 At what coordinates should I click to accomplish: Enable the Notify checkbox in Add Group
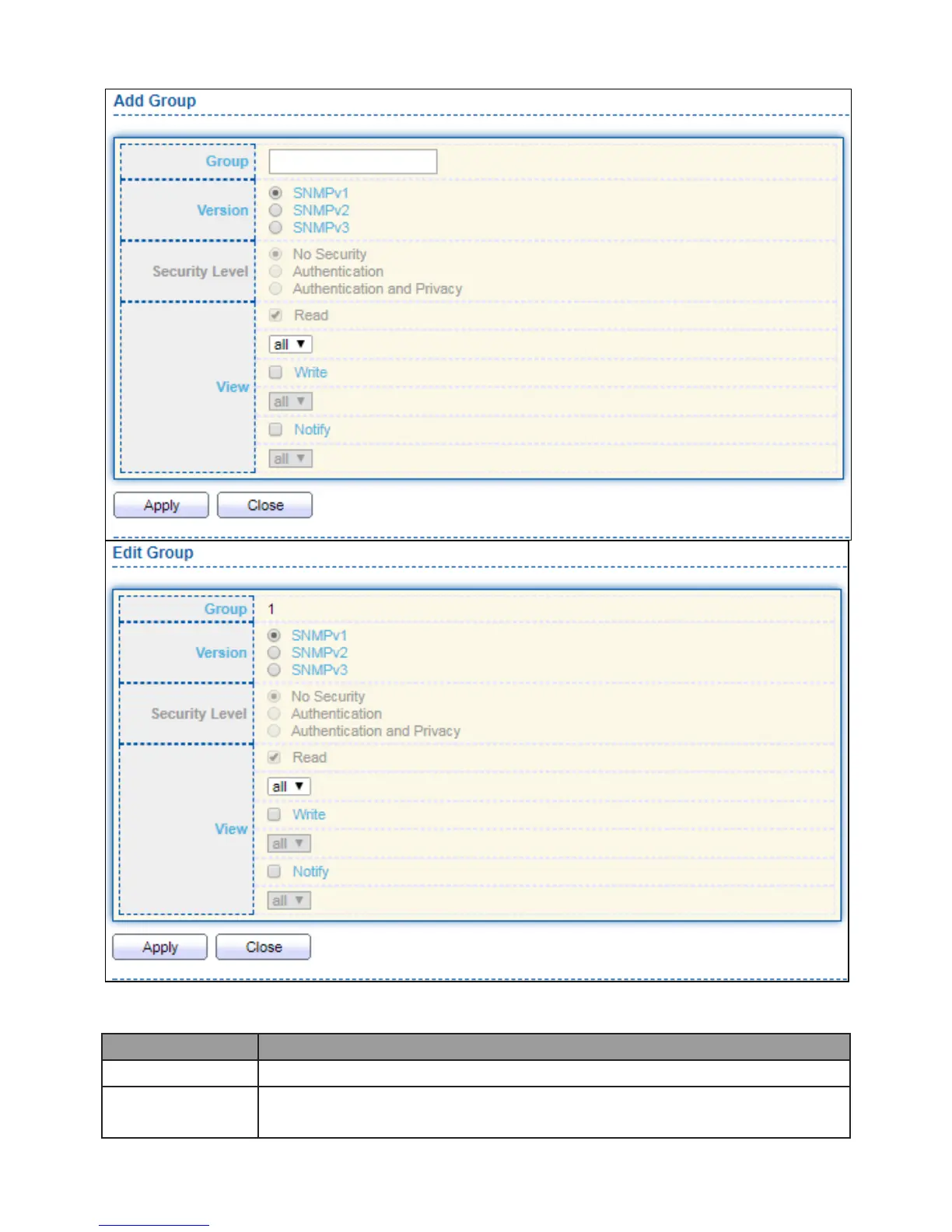(x=275, y=429)
